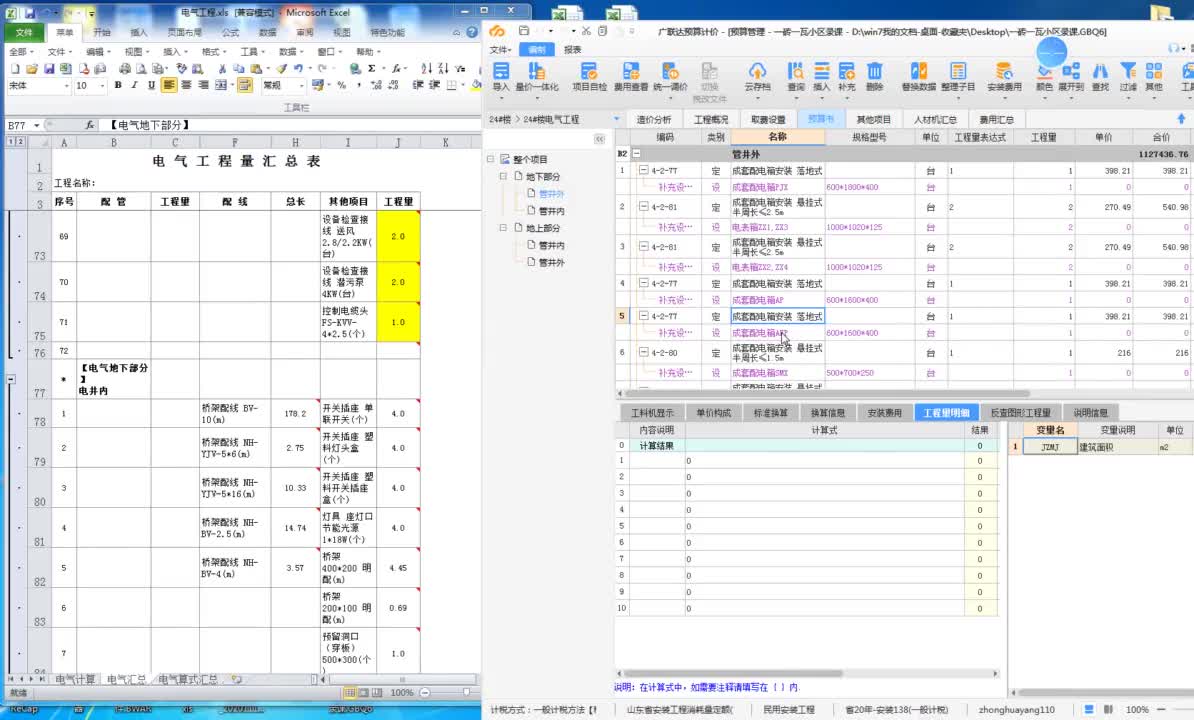Screen dimensions: 1194x720
Task: Click the 展开到 expand-to icon
Action: click(x=1071, y=77)
